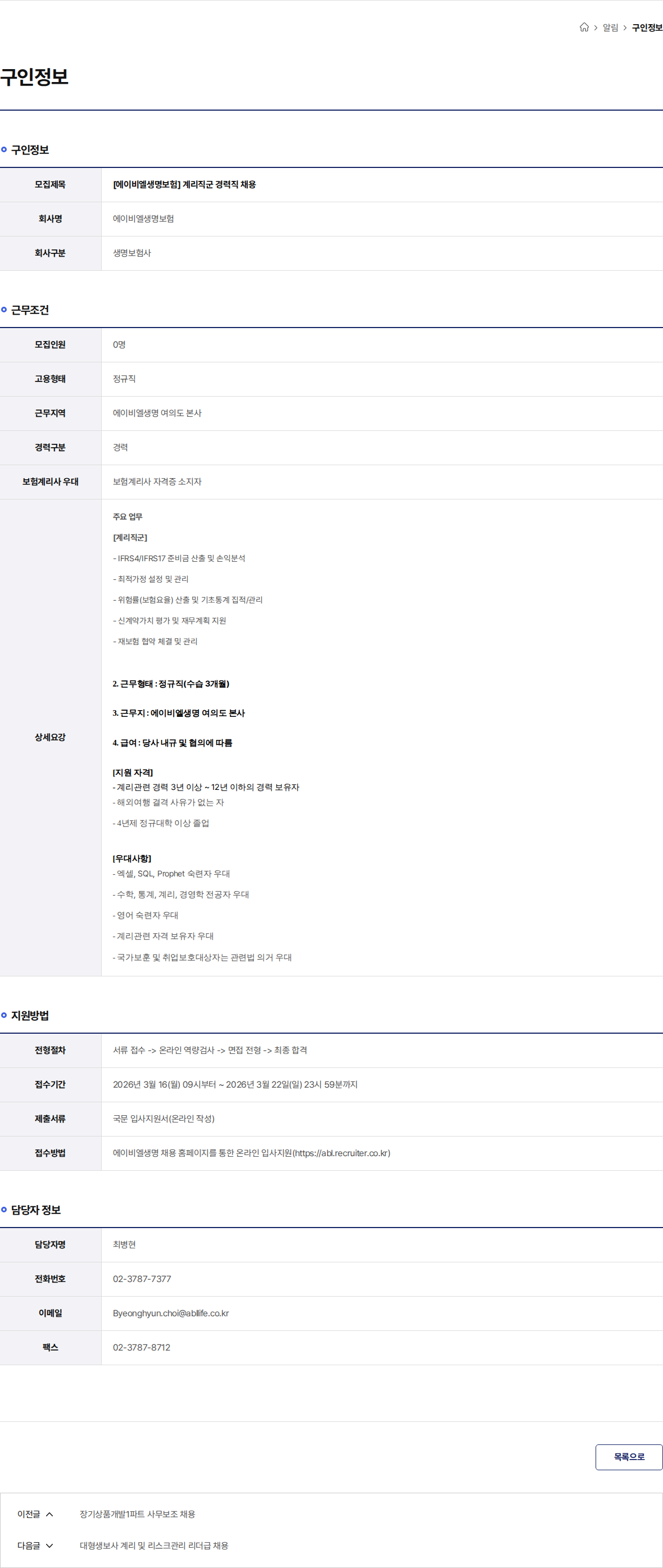Image resolution: width=663 pixels, height=1568 pixels.
Task: Select 영어 숙련자 우대 line
Action: (146, 915)
